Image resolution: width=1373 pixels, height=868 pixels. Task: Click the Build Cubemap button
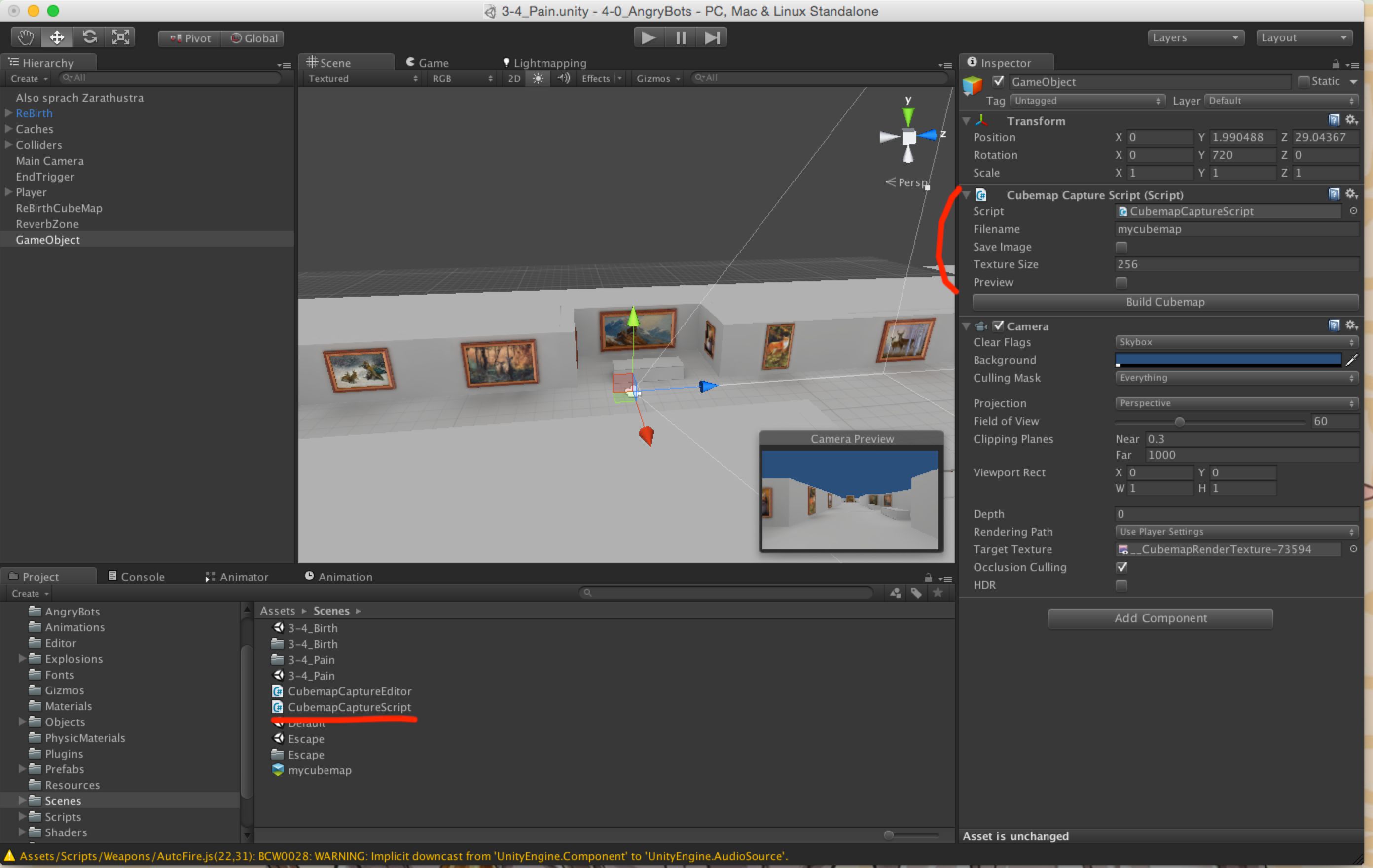(x=1165, y=302)
